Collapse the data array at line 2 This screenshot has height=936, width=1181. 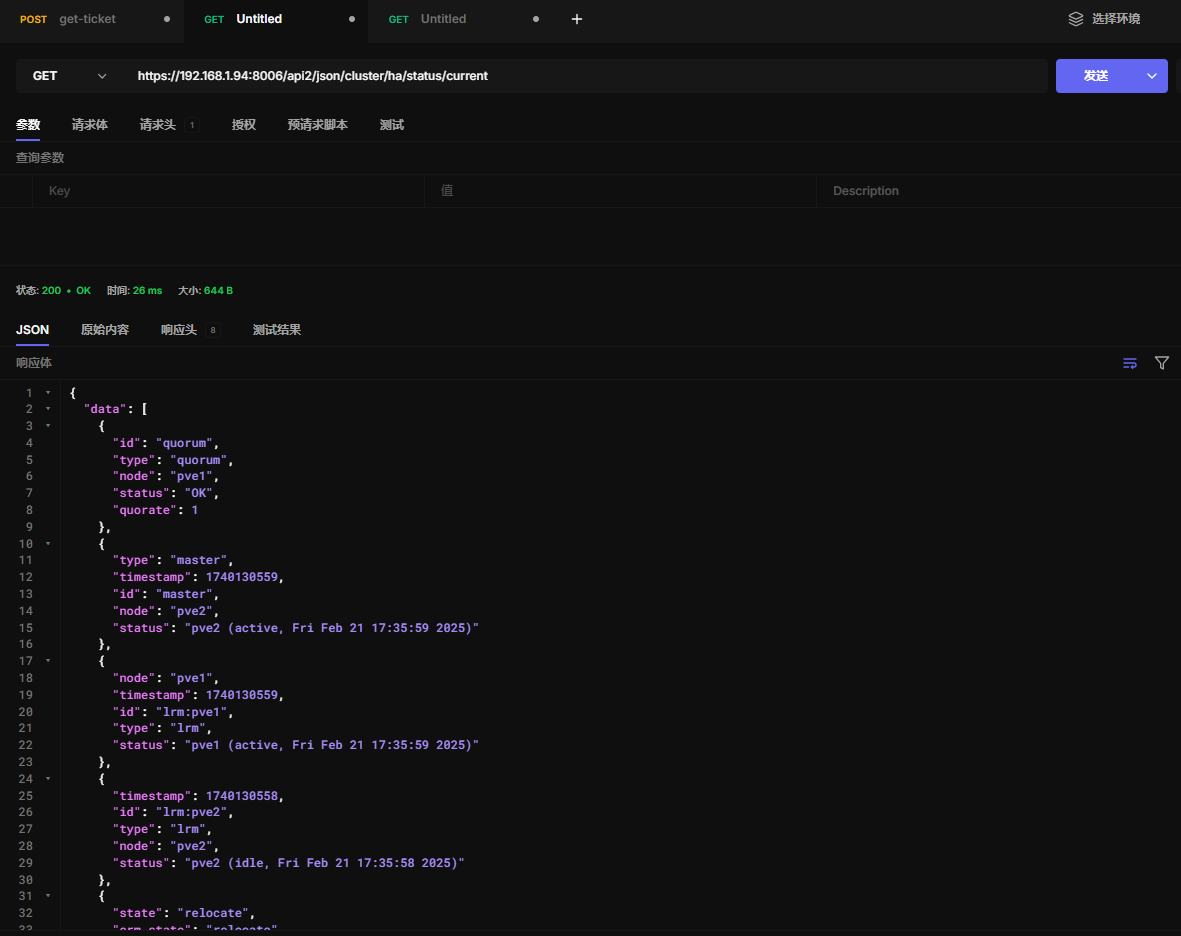(x=48, y=409)
